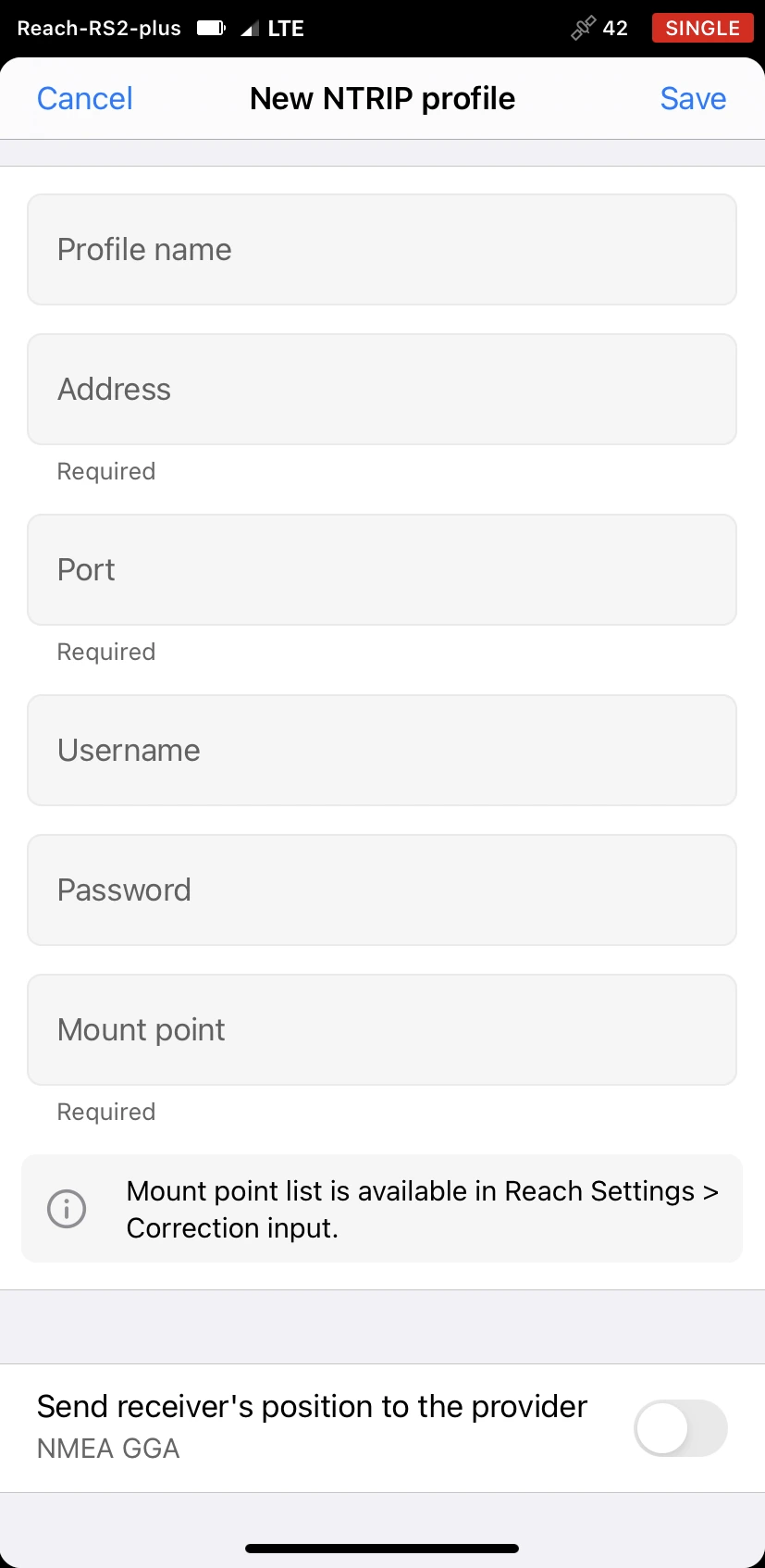The width and height of the screenshot is (765, 1568).
Task: Select the Port input field
Action: pos(382,570)
